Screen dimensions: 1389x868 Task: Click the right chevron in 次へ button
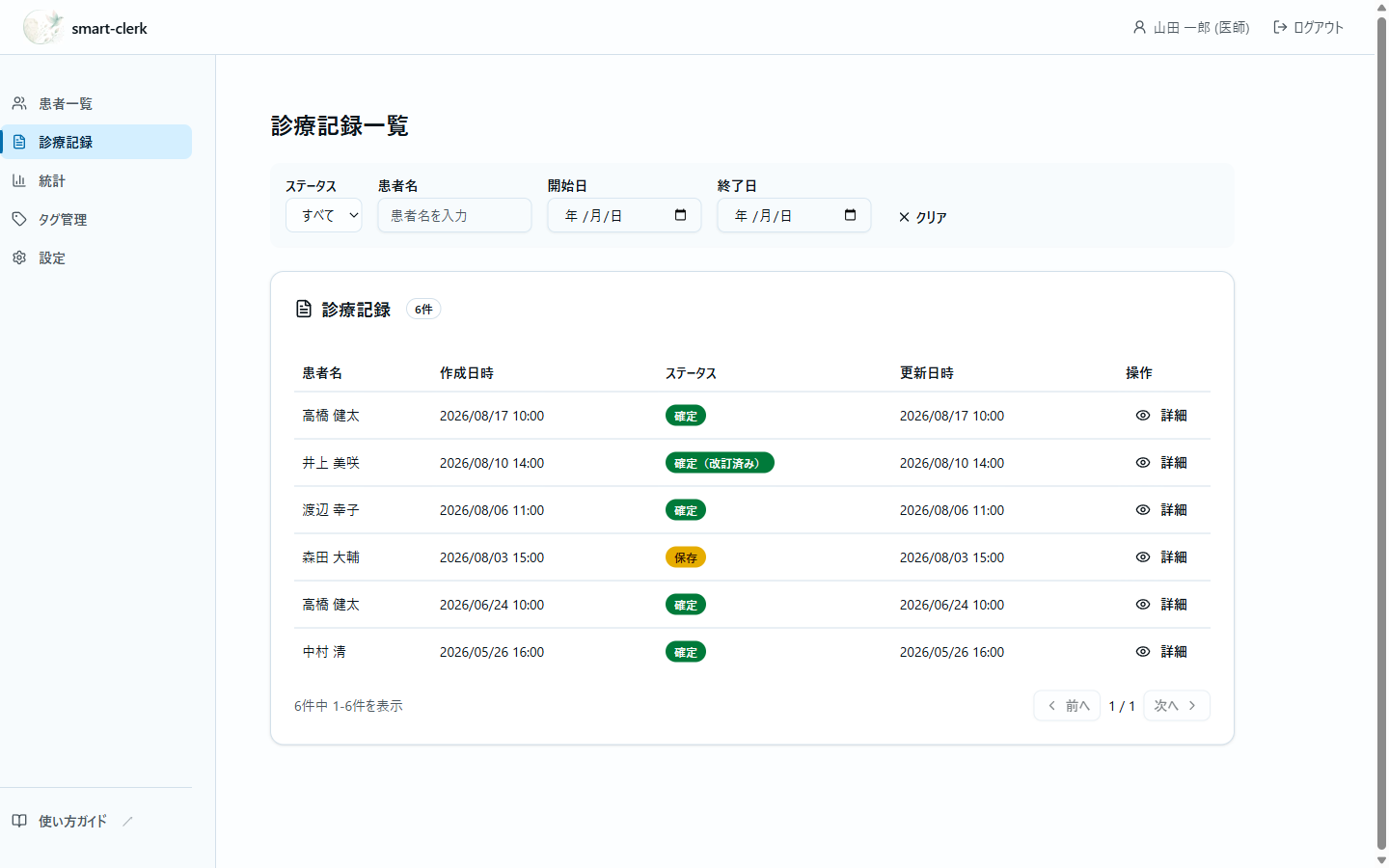point(1192,706)
